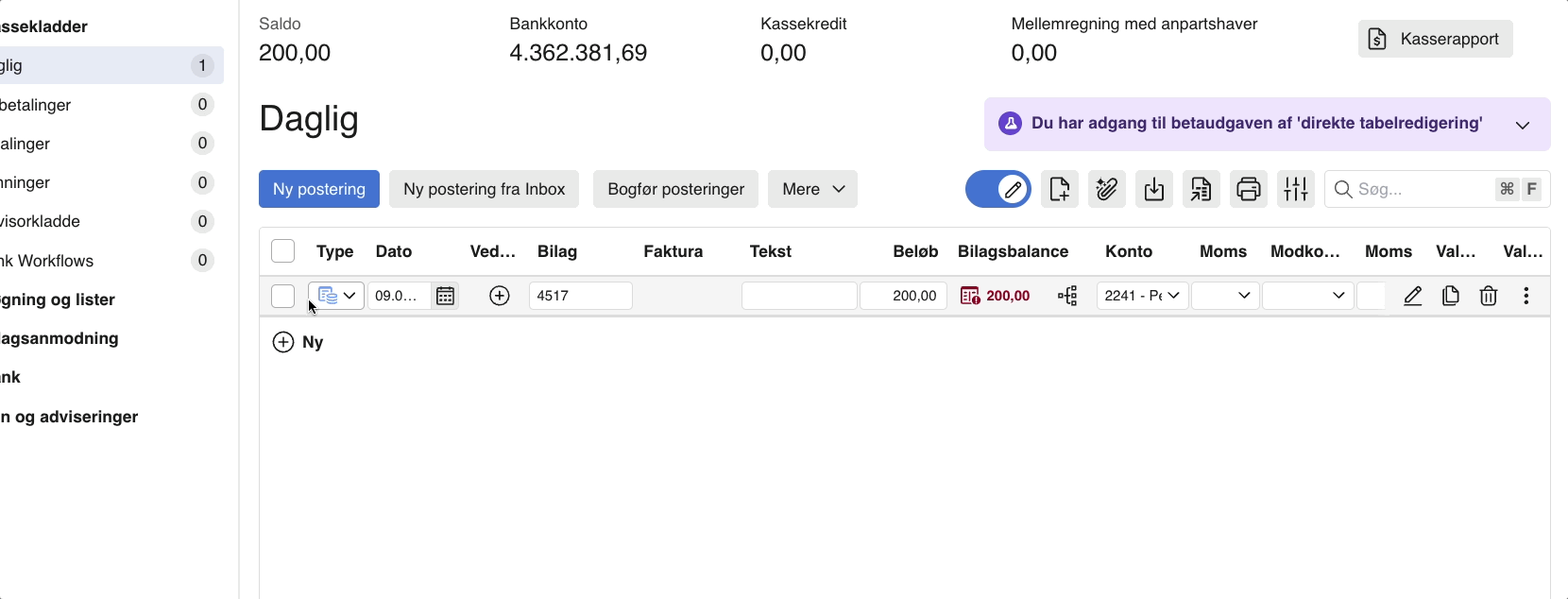Check the select-all header checkbox
This screenshot has width=1568, height=599.
(282, 251)
